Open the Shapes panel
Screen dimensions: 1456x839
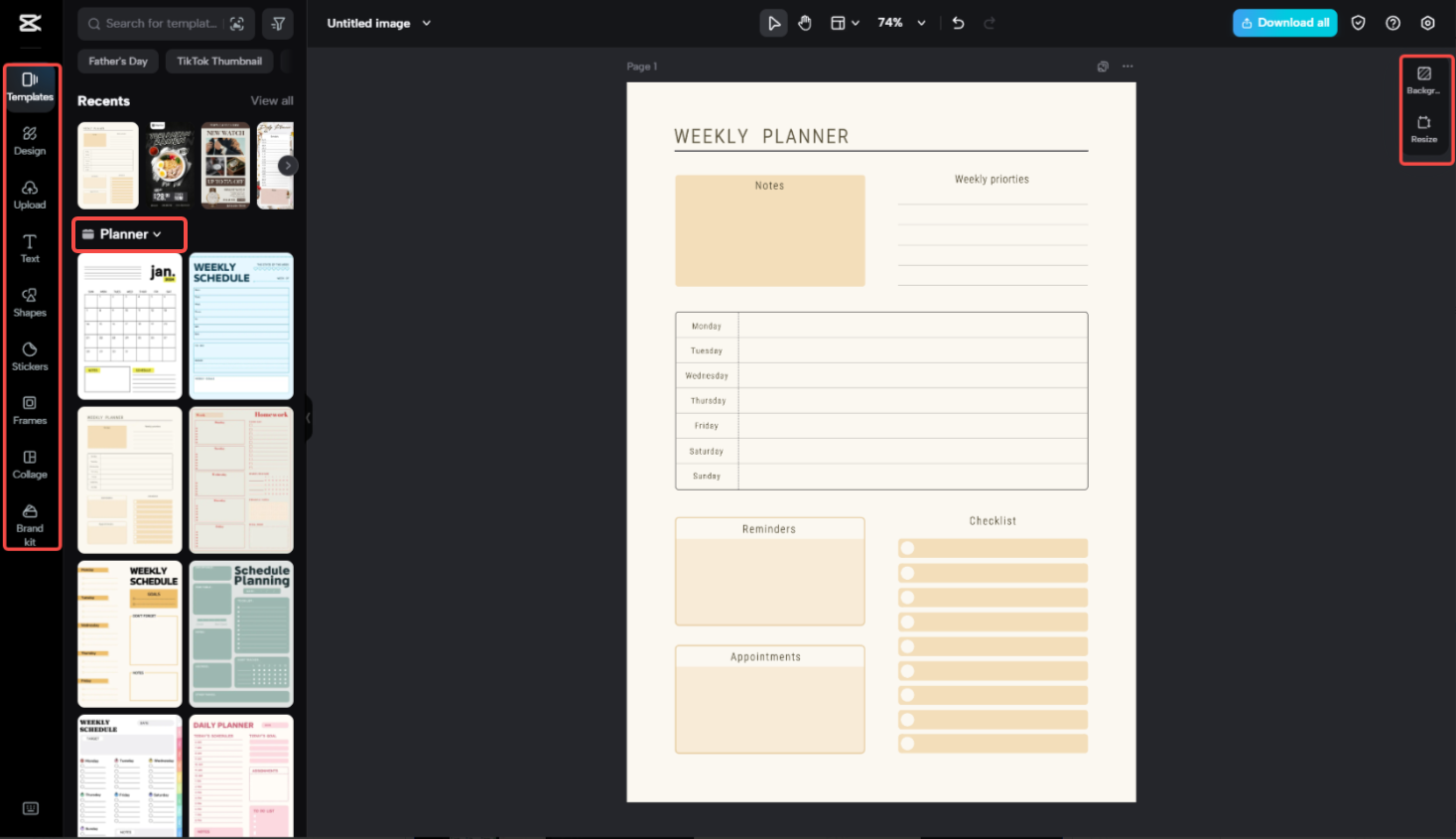click(30, 303)
